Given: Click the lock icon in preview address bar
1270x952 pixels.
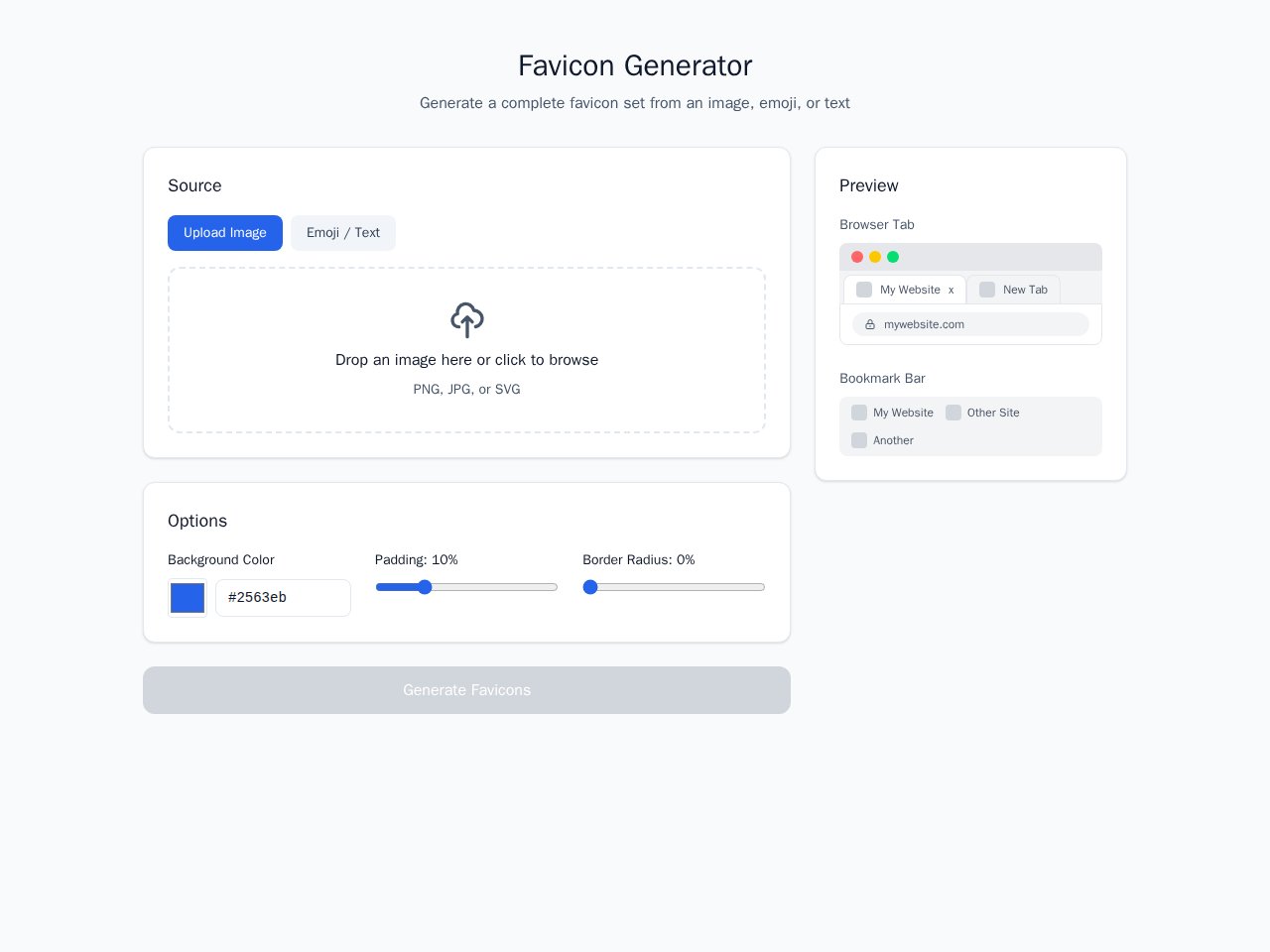Looking at the screenshot, I should click(x=870, y=324).
